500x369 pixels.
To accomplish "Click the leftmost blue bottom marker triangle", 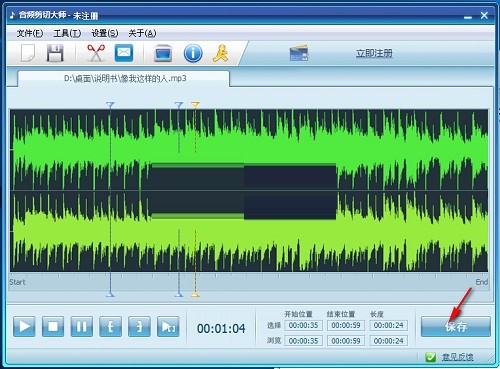I will [110, 294].
